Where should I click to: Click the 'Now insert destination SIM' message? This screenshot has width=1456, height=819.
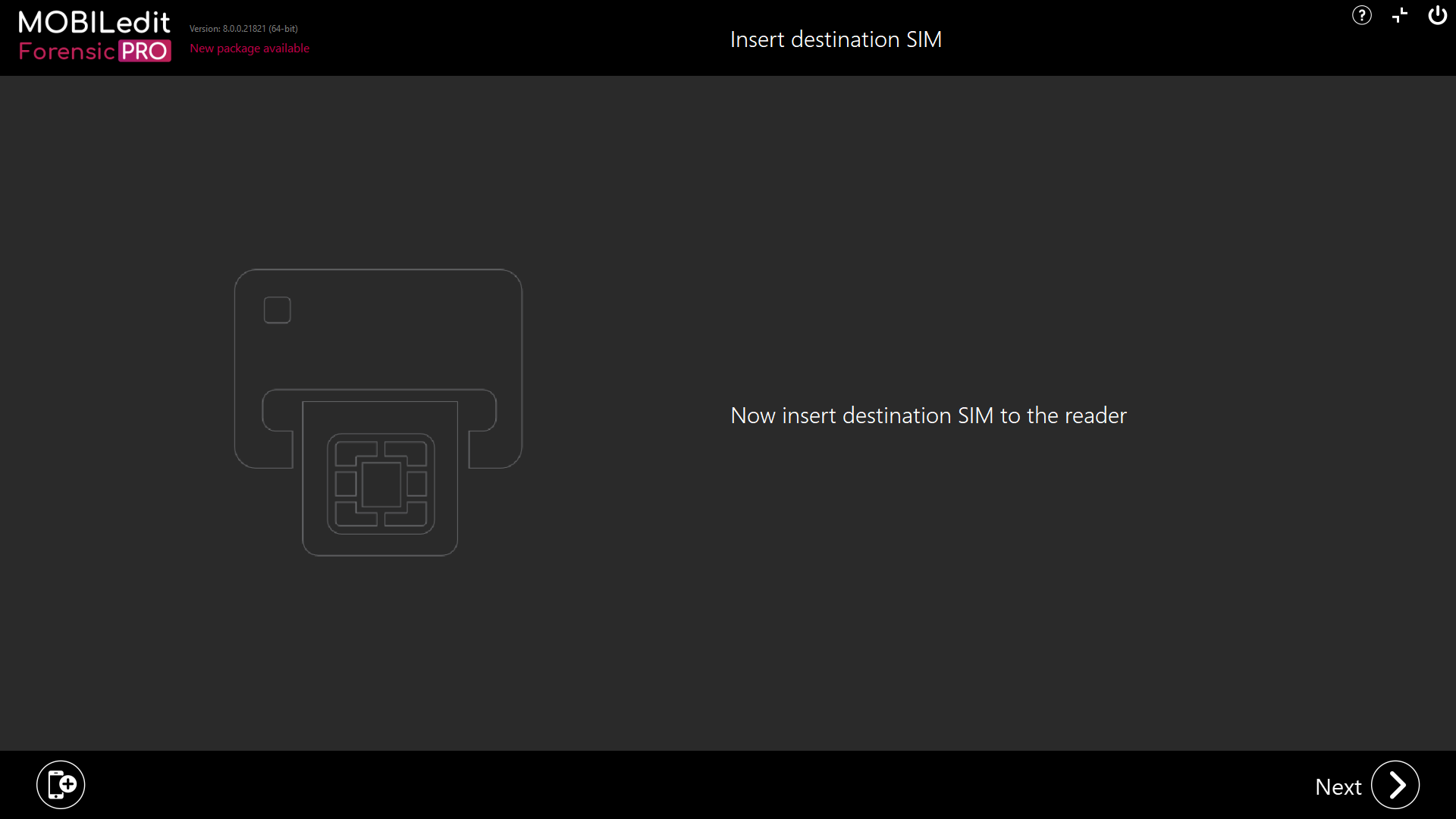[927, 415]
